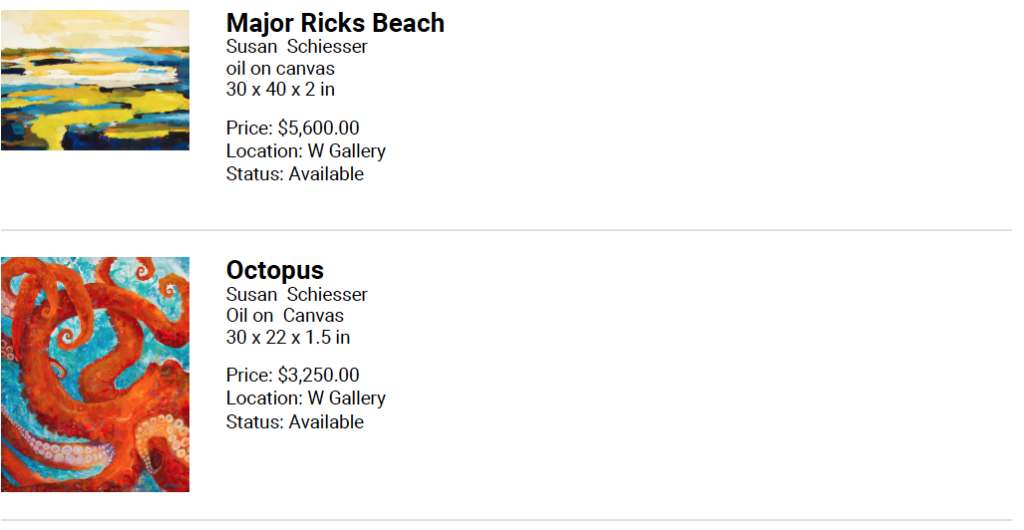Click the Oil on Canvas text under Octopus
The image size is (1024, 530).
point(285,316)
